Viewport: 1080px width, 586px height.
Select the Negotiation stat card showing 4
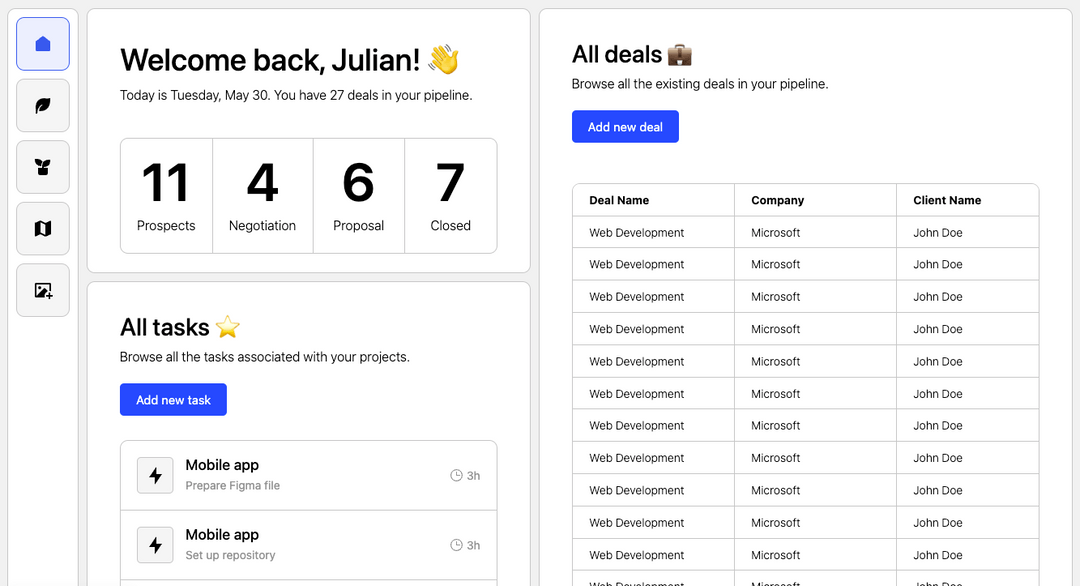point(262,195)
